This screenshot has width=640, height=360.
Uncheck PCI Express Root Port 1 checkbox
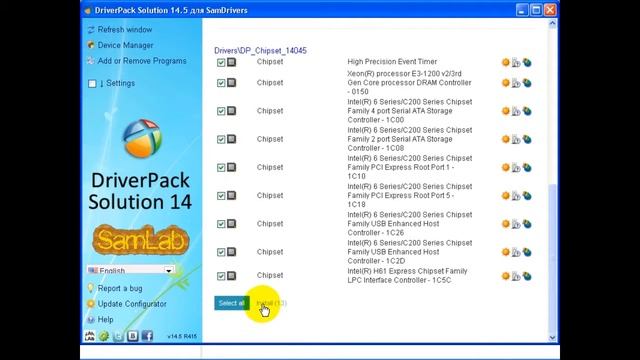pos(221,168)
